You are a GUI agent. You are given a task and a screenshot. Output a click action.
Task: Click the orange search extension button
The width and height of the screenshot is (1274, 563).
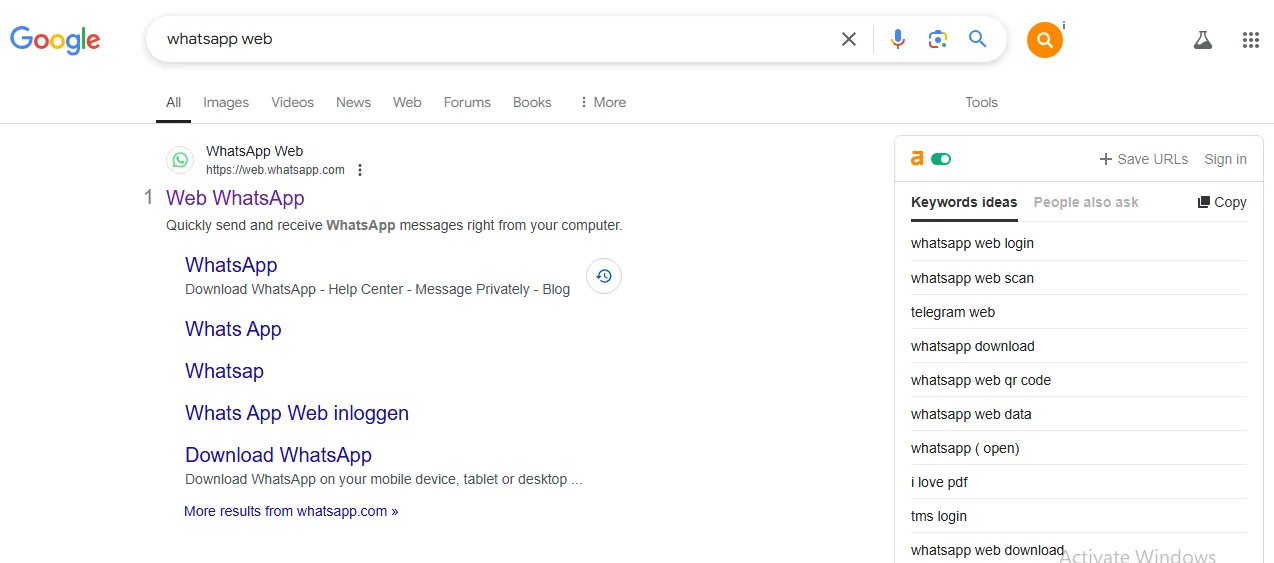click(1044, 40)
